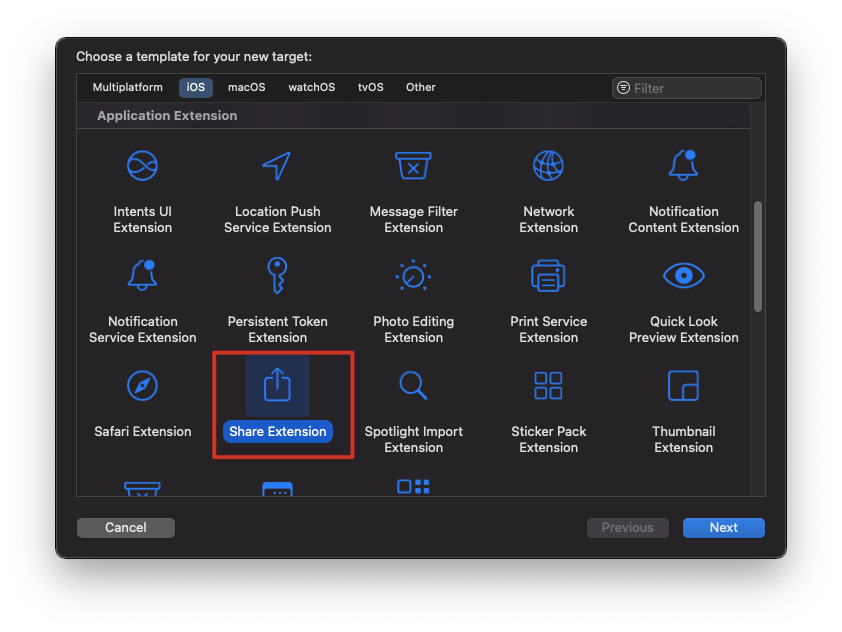Click the Notification Service Extension label
The height and width of the screenshot is (632, 842).
coord(142,329)
